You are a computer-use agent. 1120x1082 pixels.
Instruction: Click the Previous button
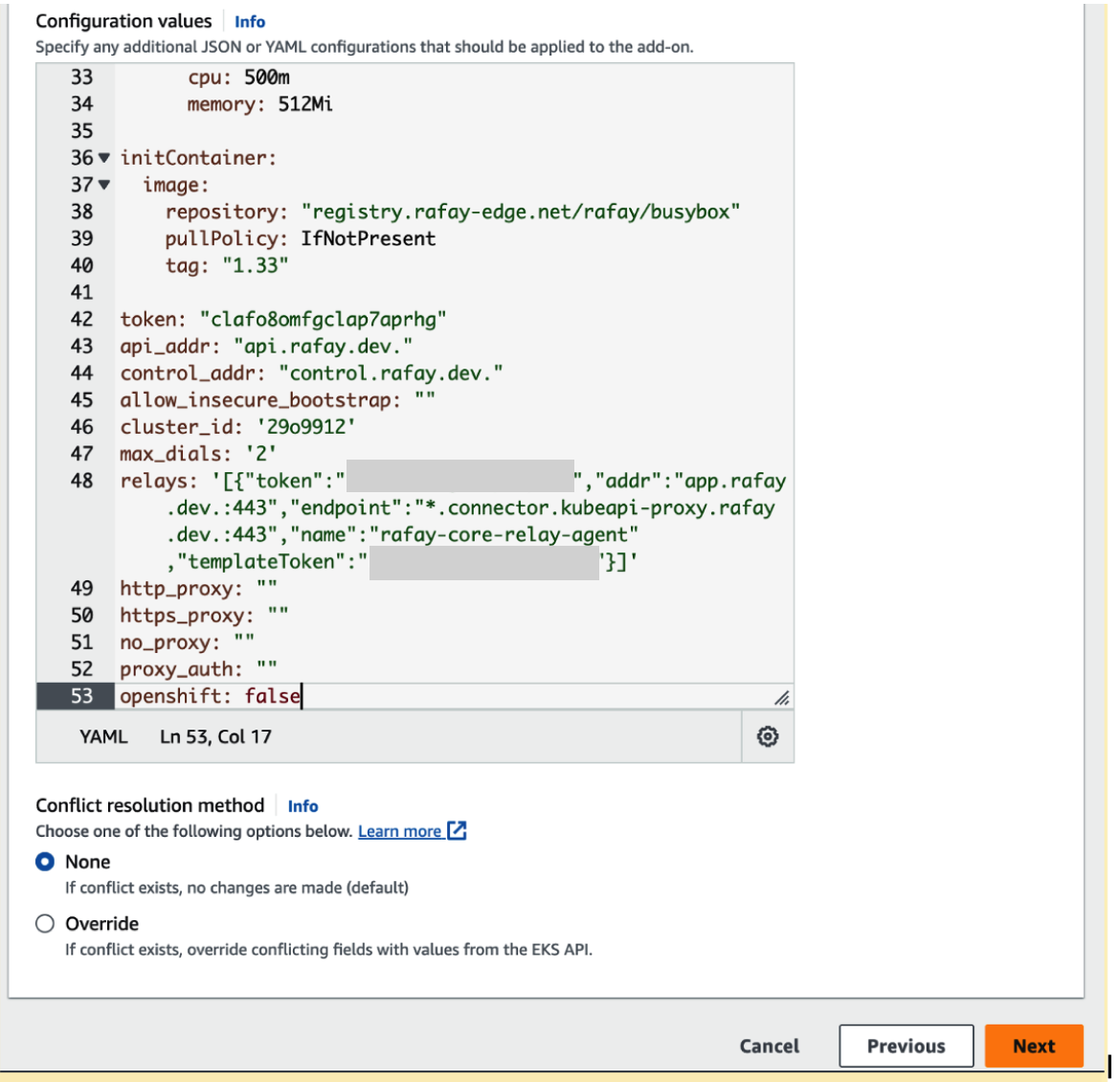point(906,1046)
